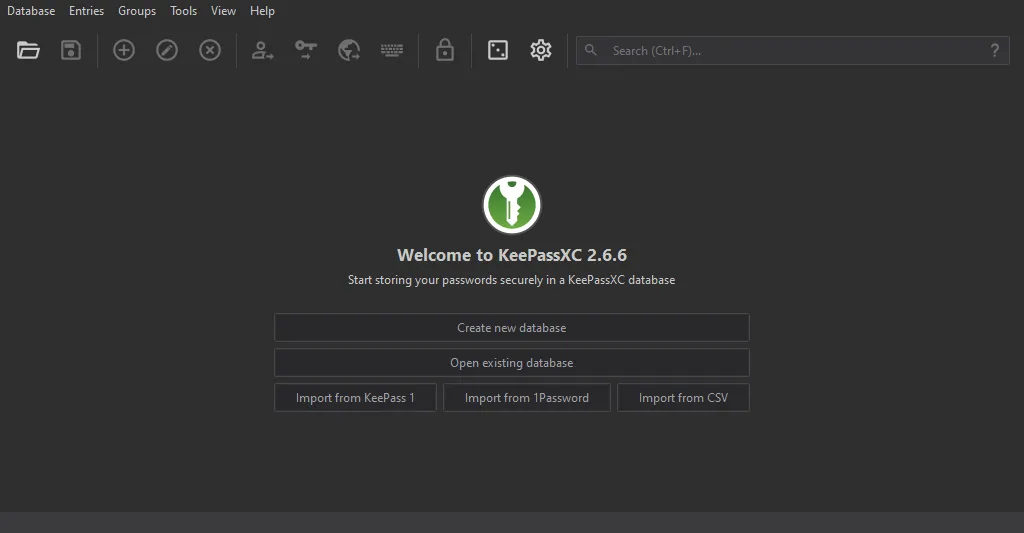The height and width of the screenshot is (533, 1024).
Task: Copy URL to clipboard globe icon
Action: coord(349,50)
